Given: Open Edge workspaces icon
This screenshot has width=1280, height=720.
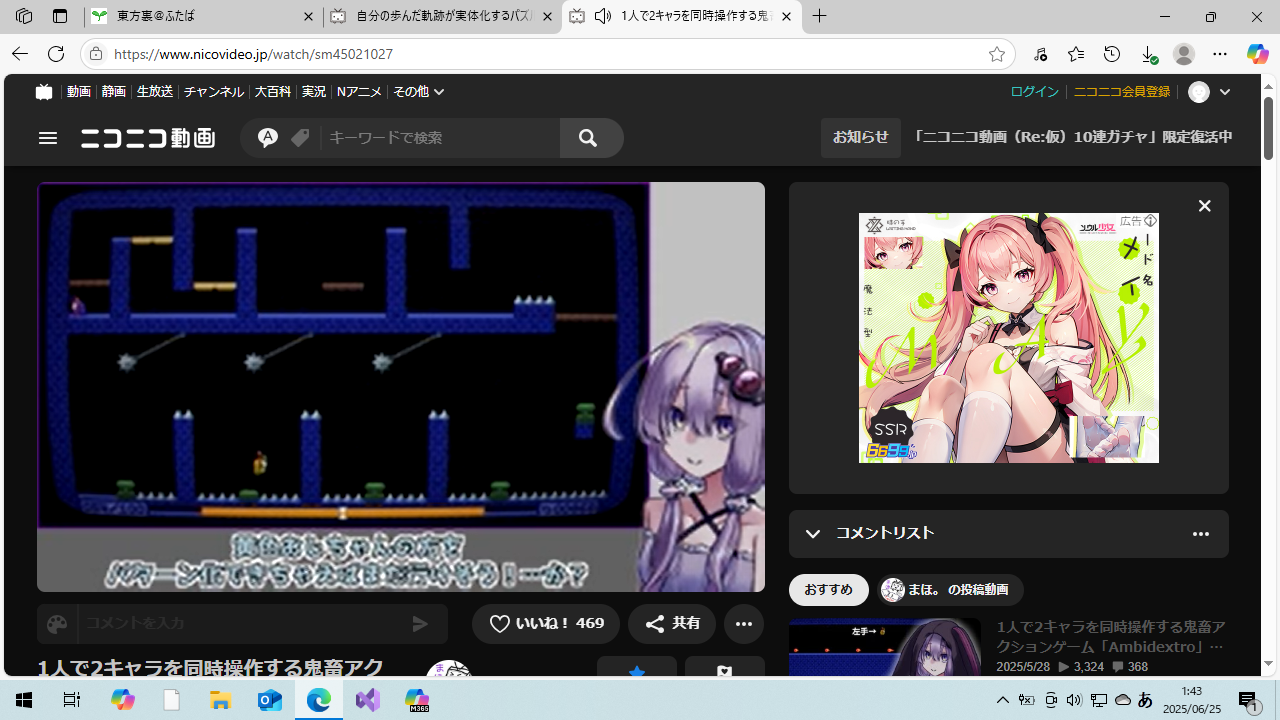Looking at the screenshot, I should click(x=24, y=17).
